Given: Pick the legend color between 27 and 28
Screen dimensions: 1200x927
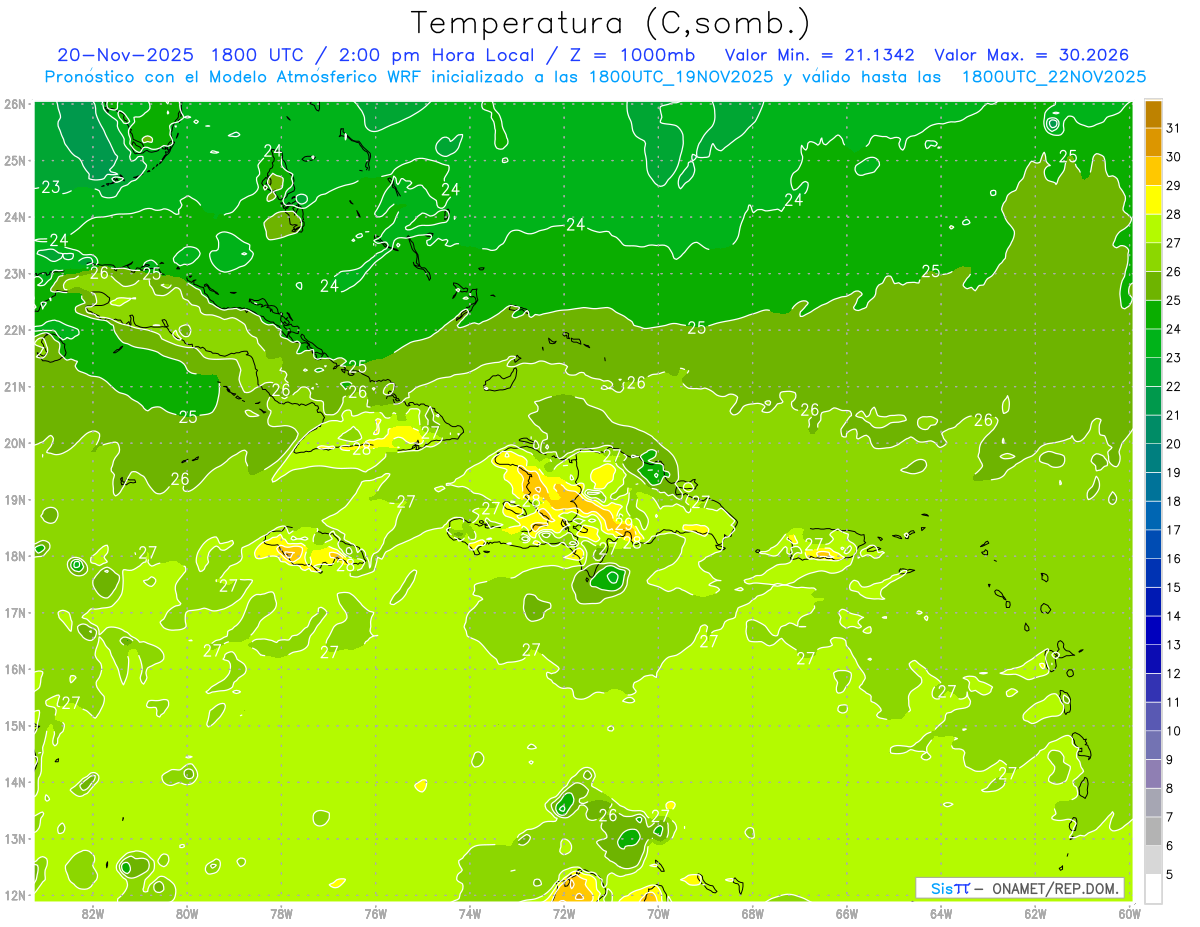Looking at the screenshot, I should 1154,229.
